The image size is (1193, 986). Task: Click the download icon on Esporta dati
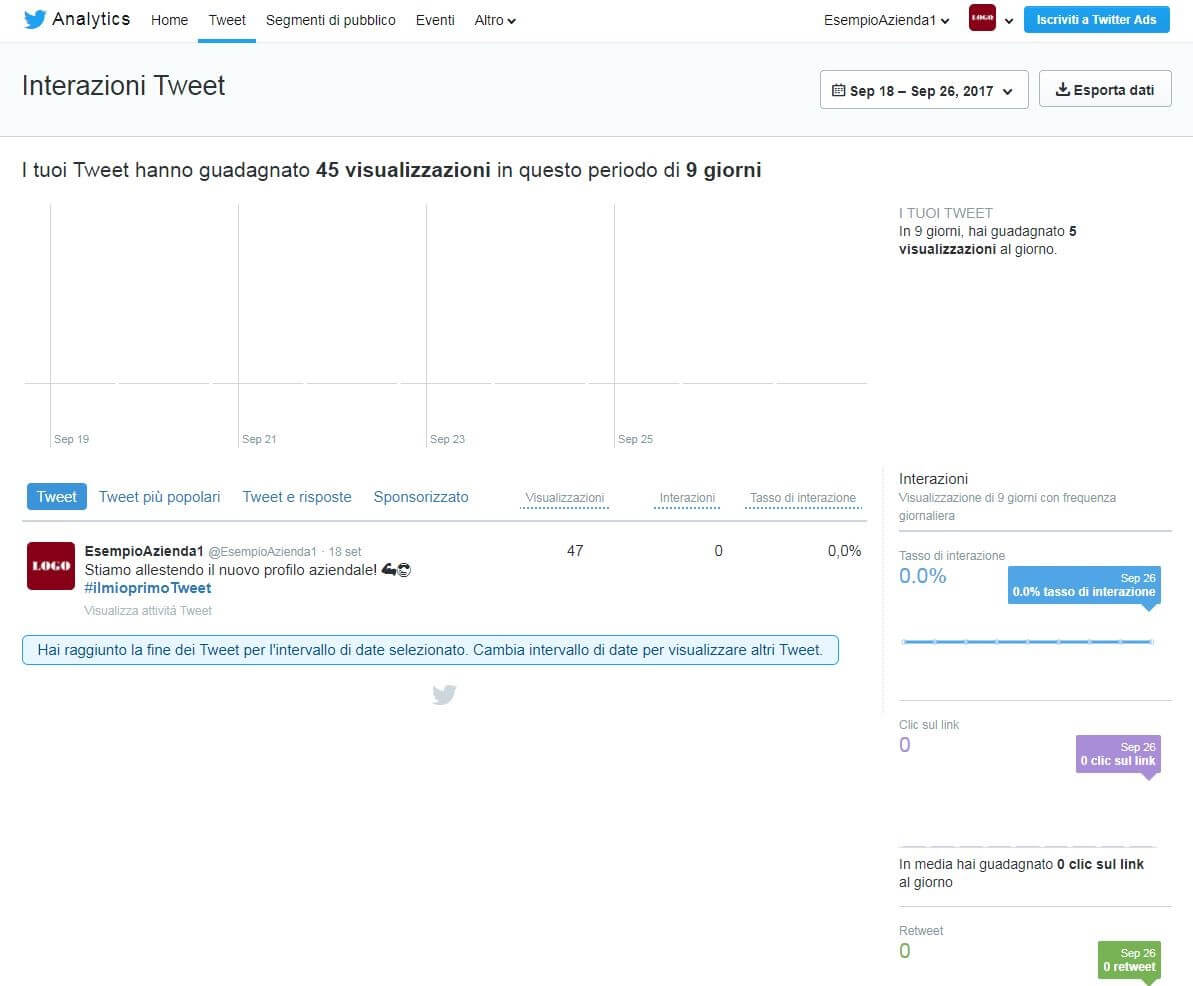(1062, 90)
